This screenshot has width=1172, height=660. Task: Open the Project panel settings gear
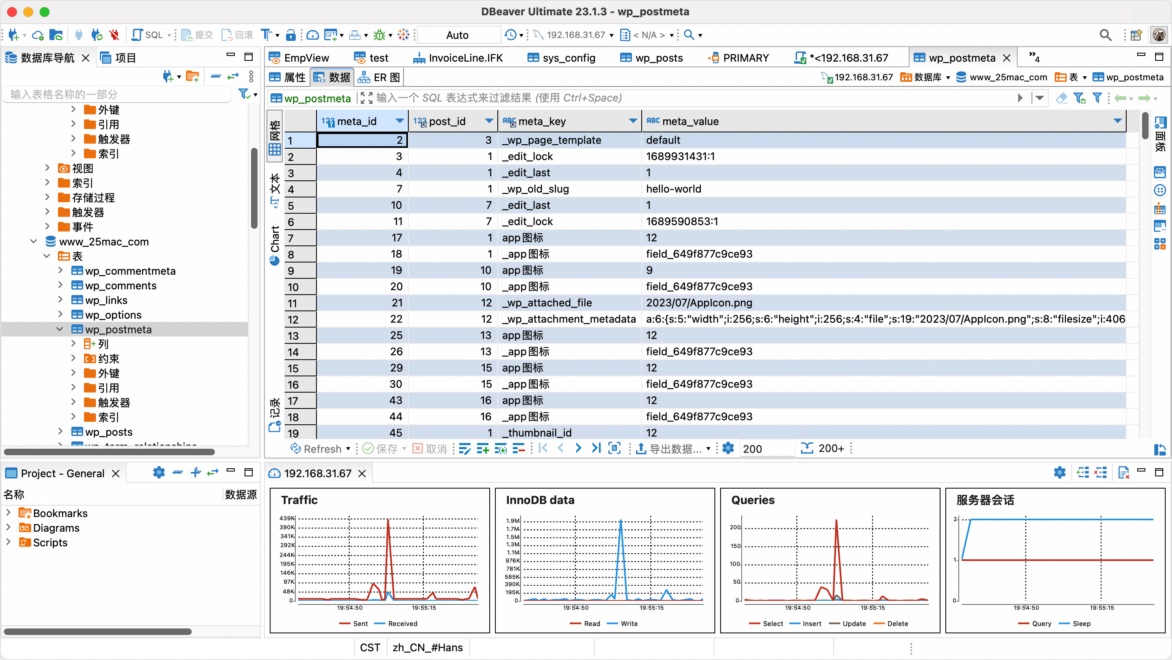[158, 472]
